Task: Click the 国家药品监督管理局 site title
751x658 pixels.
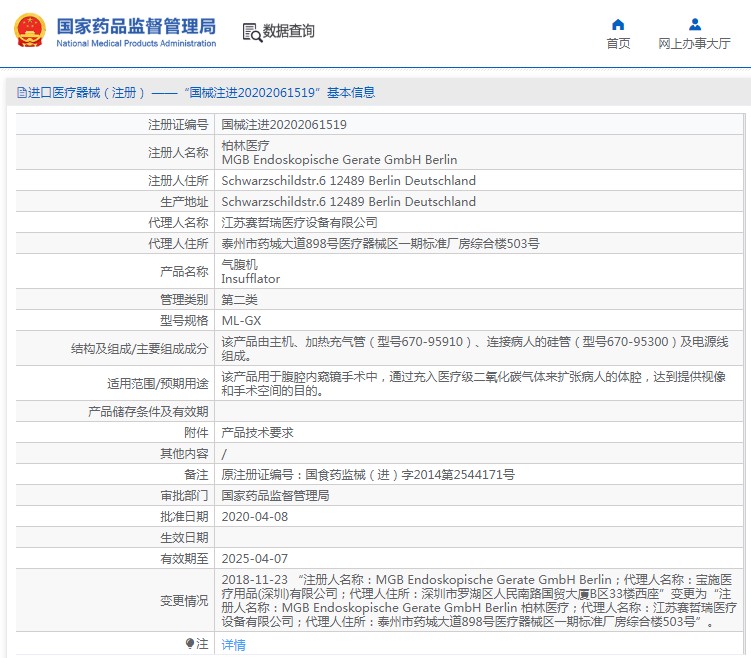Action: [136, 26]
